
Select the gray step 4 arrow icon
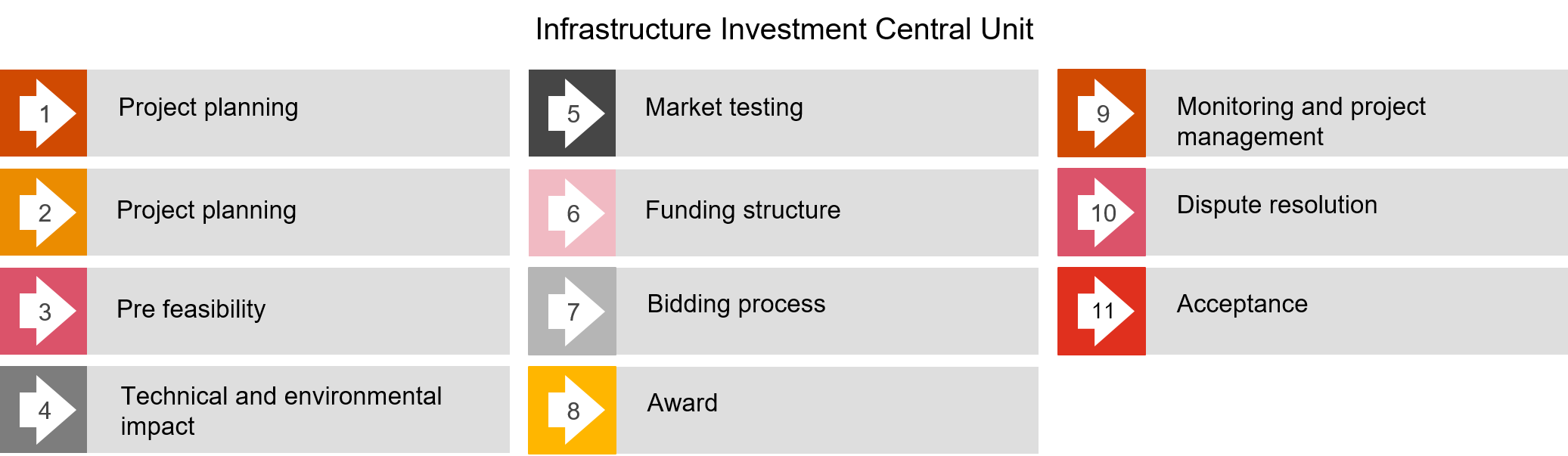45,410
